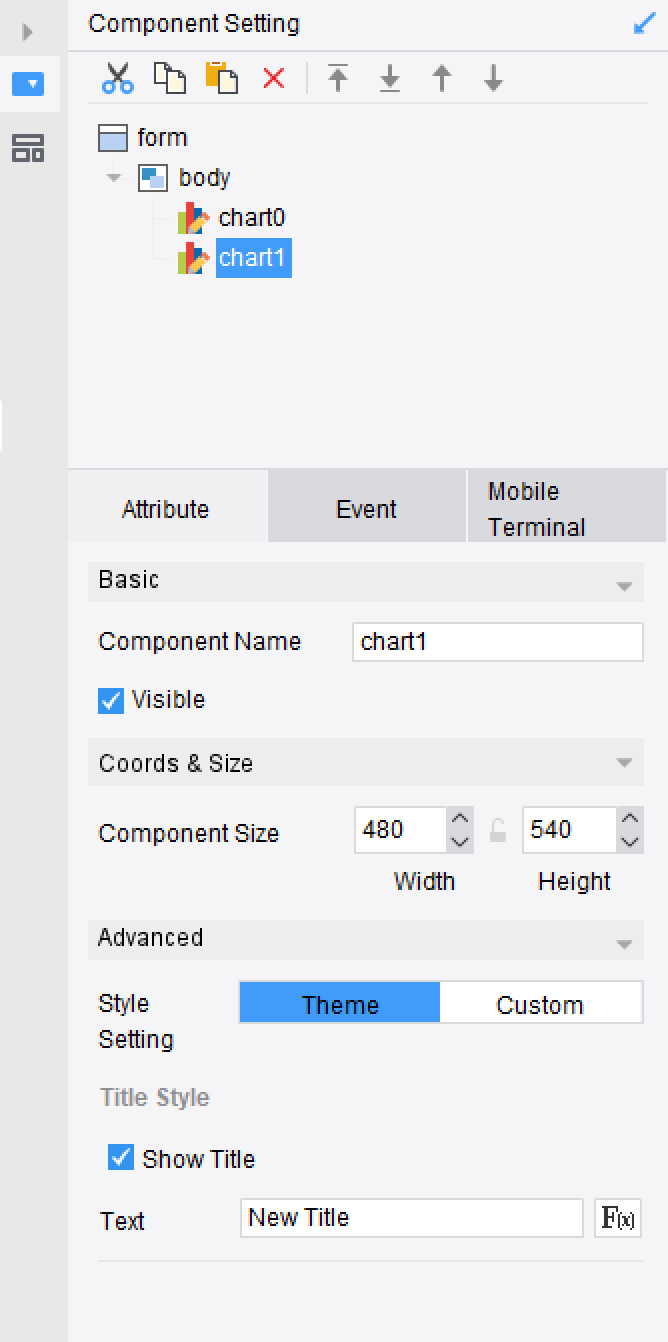668x1342 pixels.
Task: Click the Copy component icon
Action: [169, 79]
